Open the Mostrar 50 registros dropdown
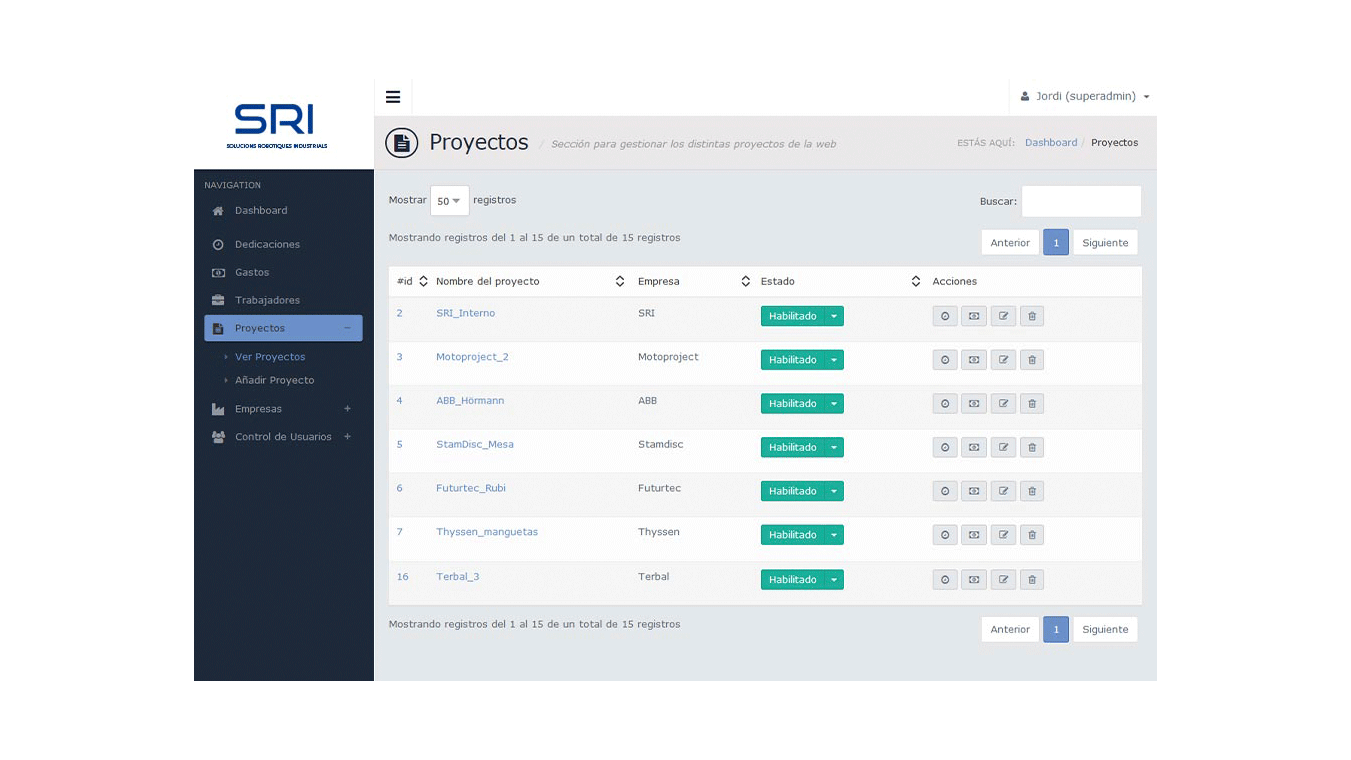The width and height of the screenshot is (1351, 760). click(449, 201)
